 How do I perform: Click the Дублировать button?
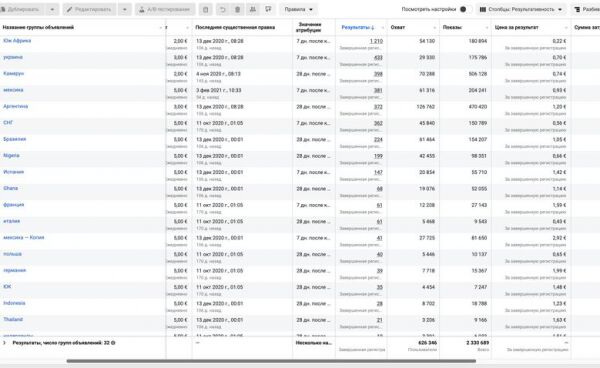[23, 9]
